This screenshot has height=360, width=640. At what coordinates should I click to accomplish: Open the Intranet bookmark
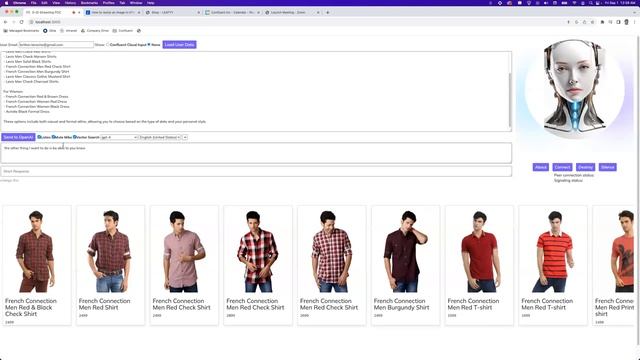69,31
